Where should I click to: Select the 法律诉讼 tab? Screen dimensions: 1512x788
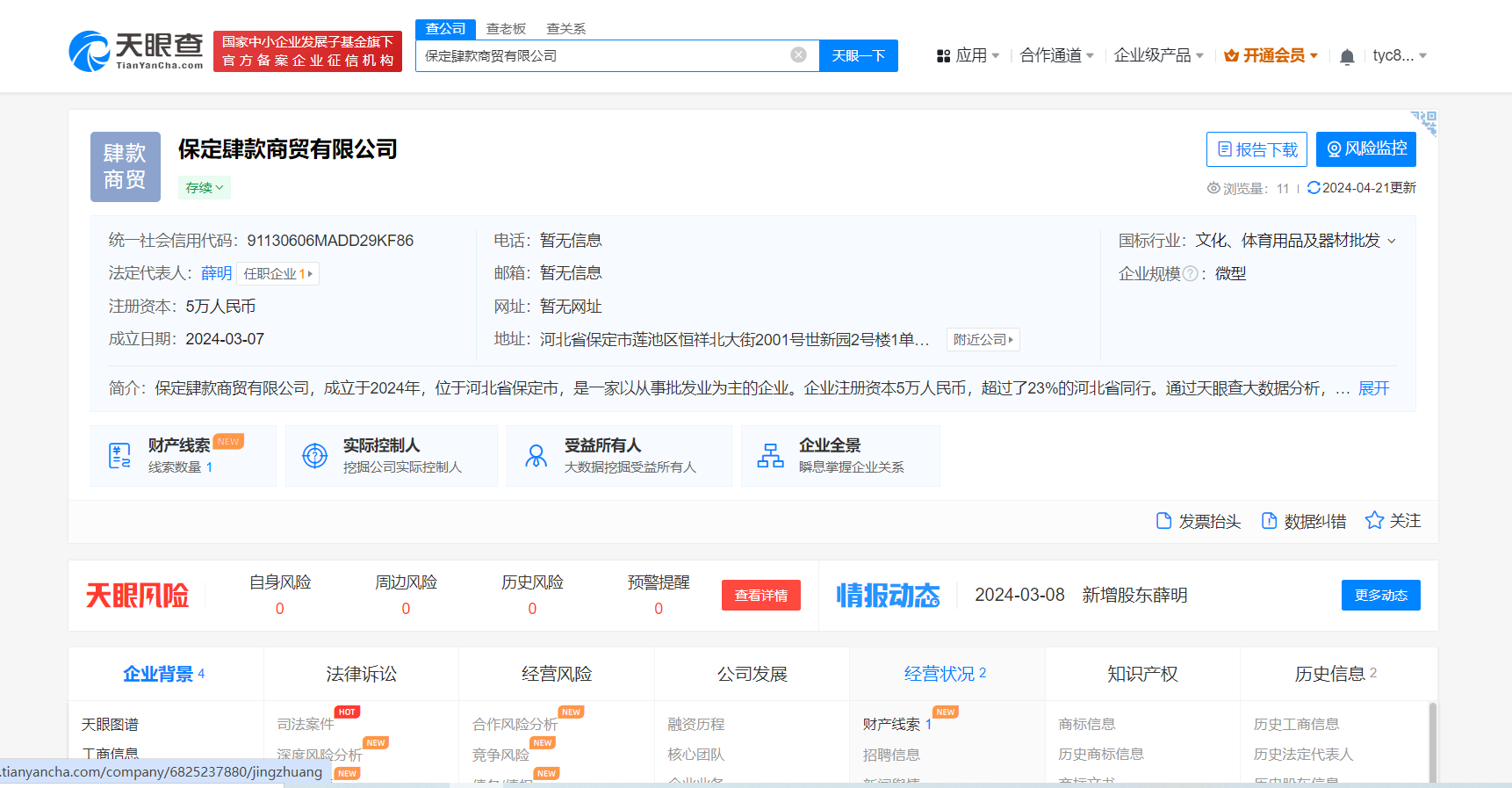pyautogui.click(x=361, y=674)
